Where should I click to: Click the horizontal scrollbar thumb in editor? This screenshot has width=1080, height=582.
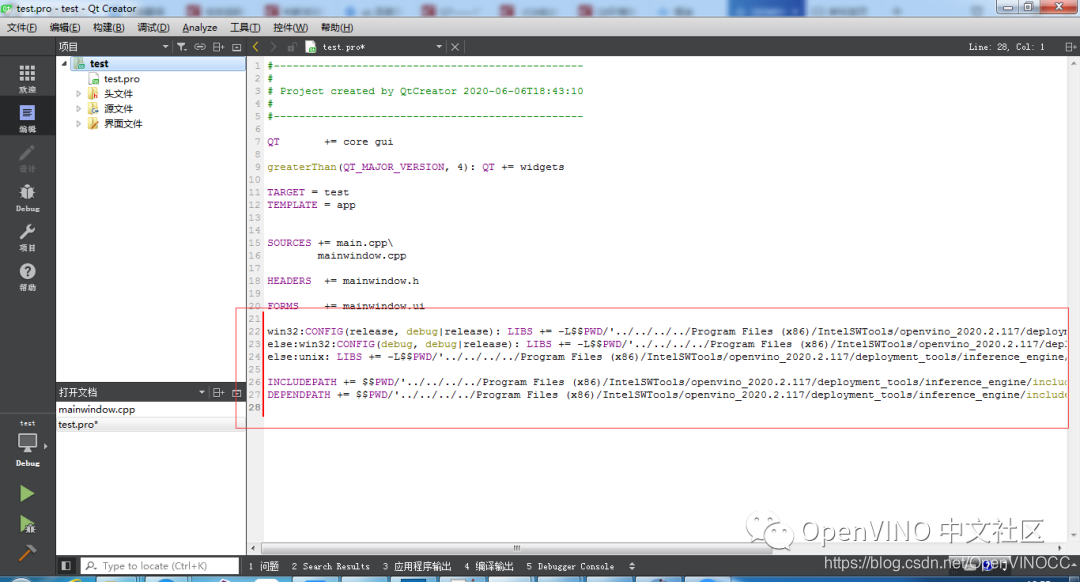(x=517, y=548)
